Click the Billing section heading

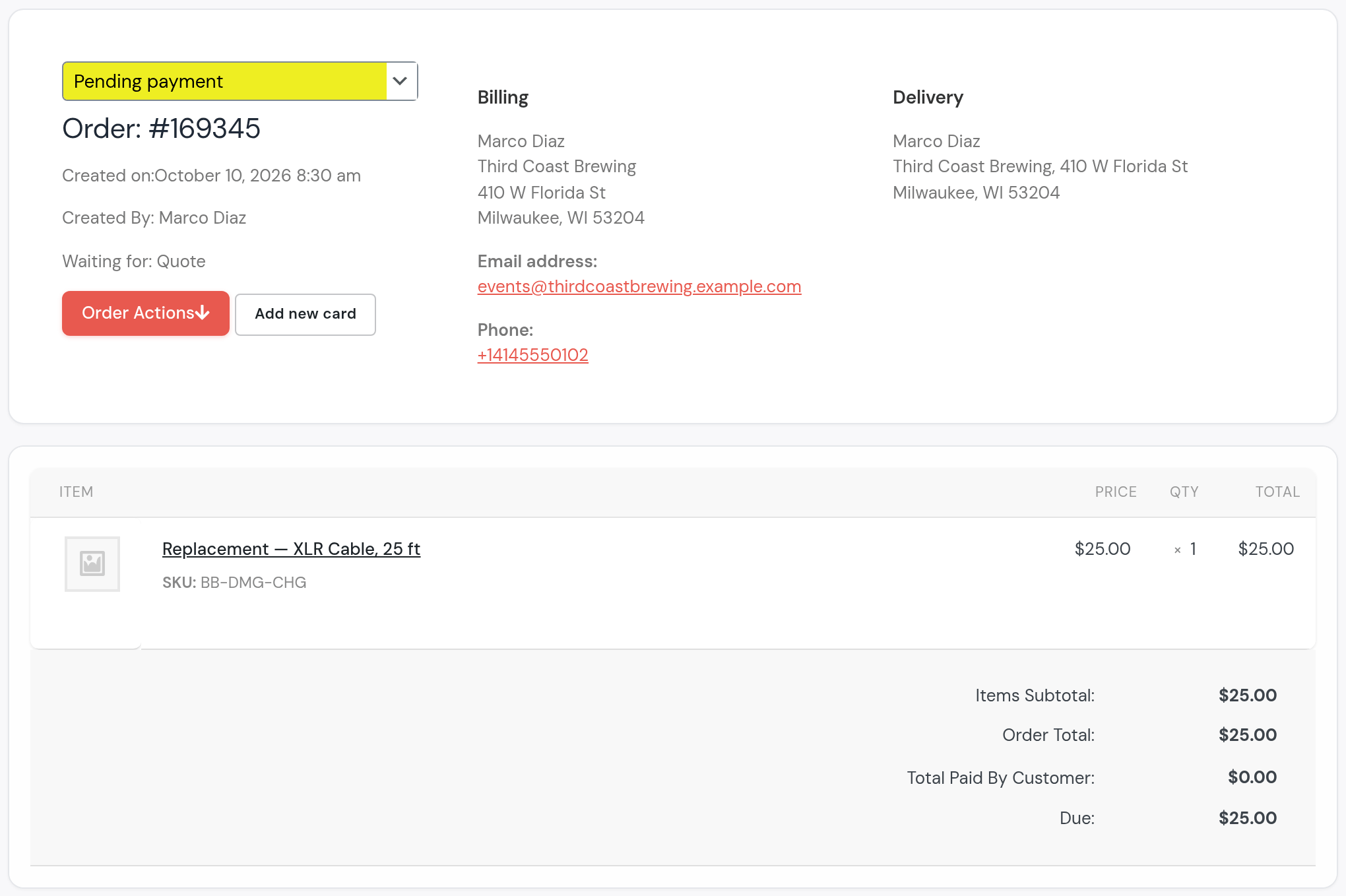coord(503,97)
